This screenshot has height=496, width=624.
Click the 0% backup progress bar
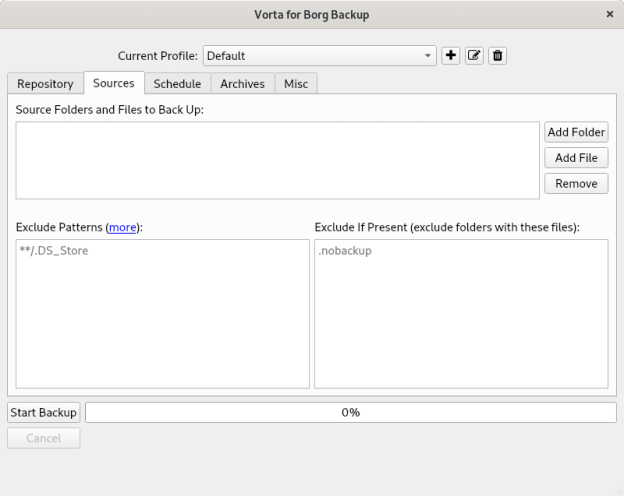[351, 412]
